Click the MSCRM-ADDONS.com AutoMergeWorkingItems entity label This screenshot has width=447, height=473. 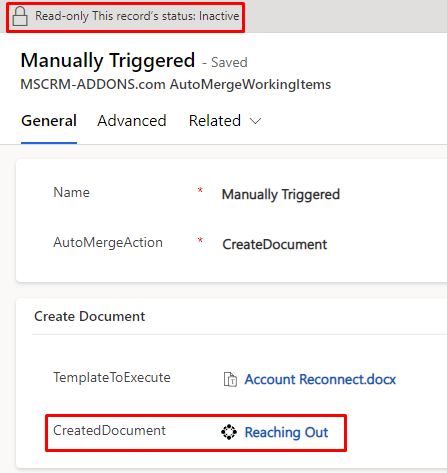[176, 84]
